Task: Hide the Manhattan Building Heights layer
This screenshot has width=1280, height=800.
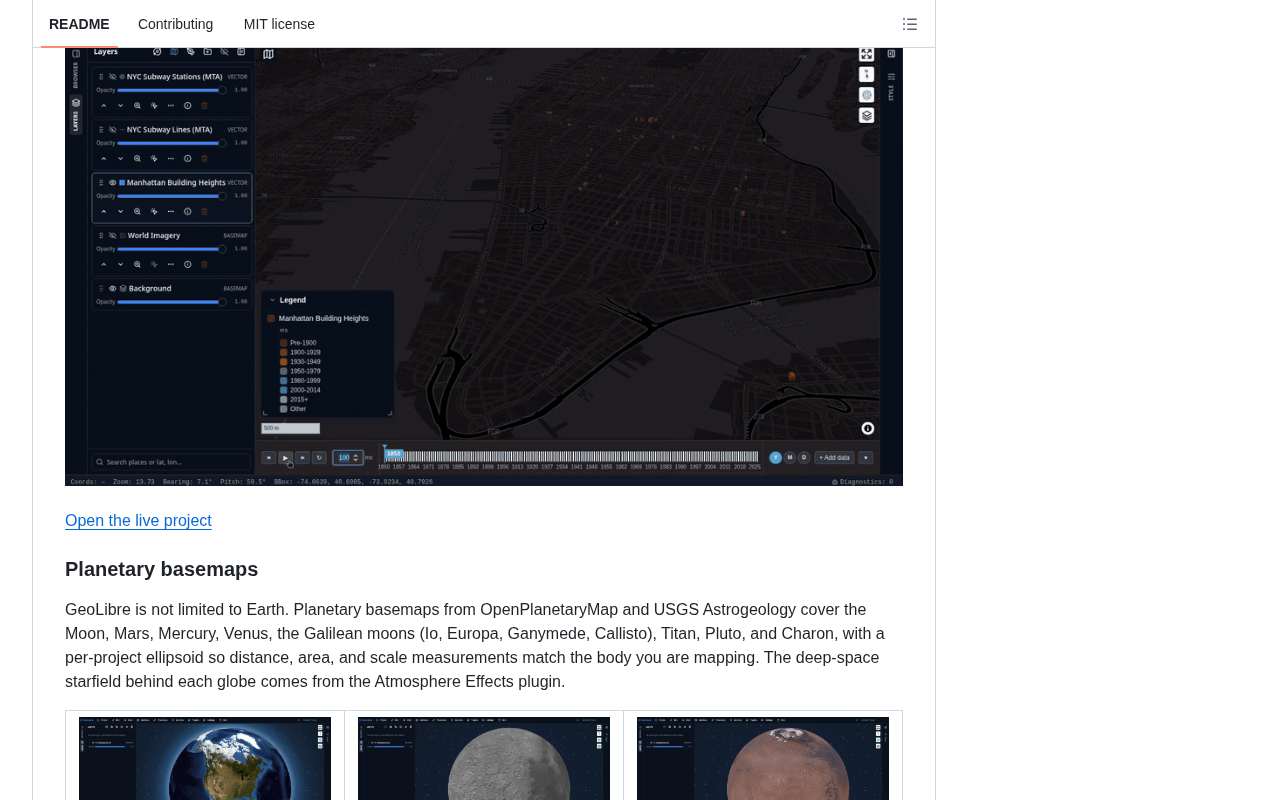Action: pos(112,183)
